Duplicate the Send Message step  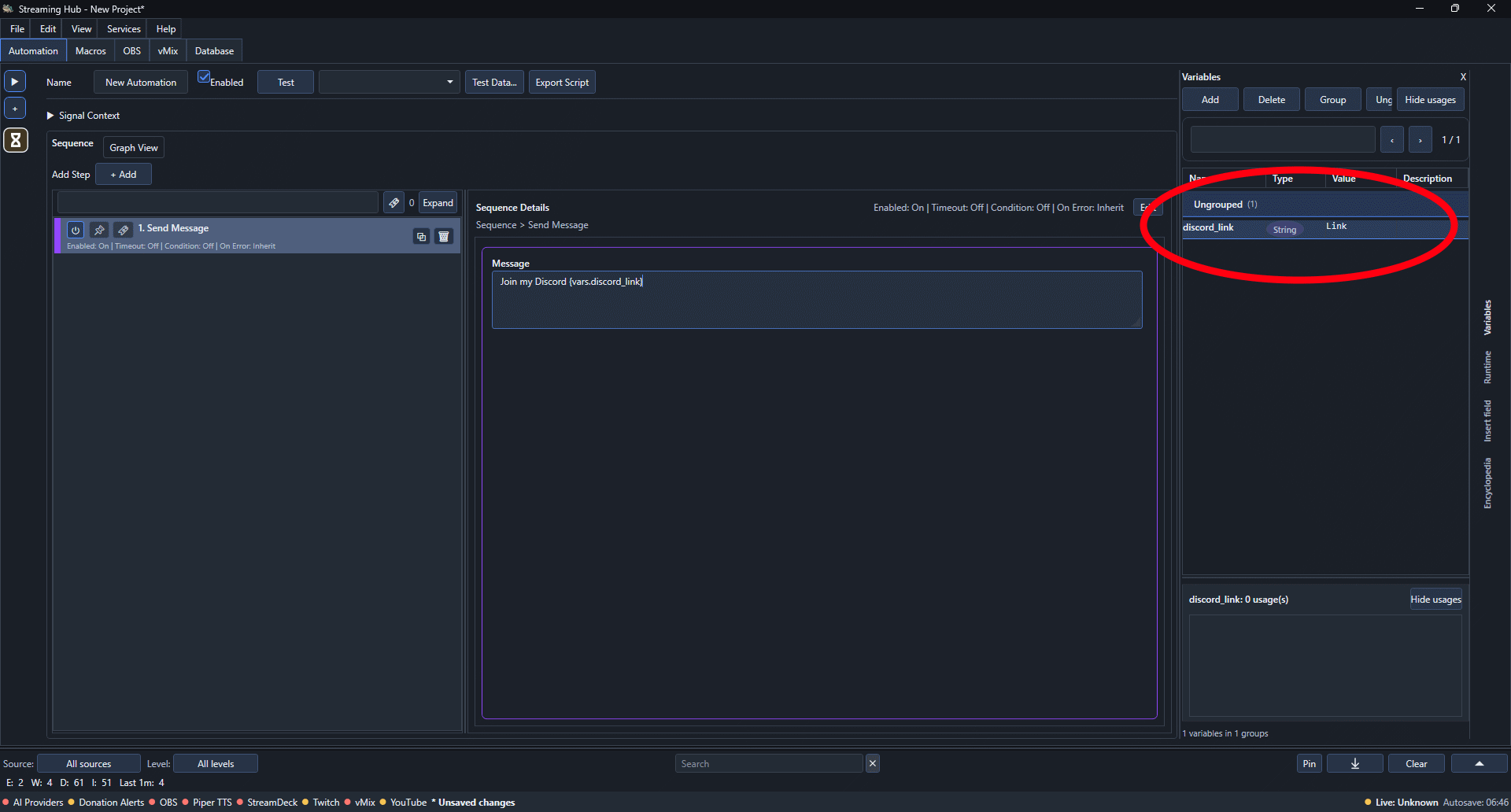pos(422,236)
